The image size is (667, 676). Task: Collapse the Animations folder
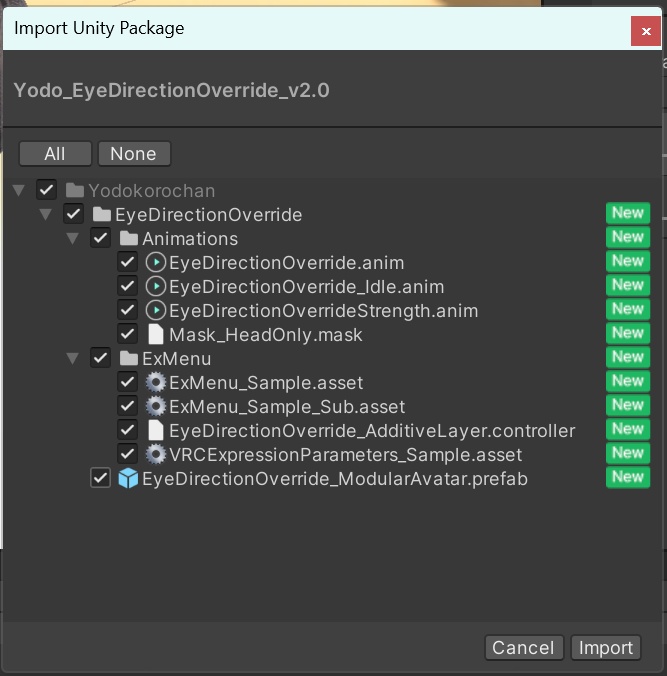click(72, 238)
